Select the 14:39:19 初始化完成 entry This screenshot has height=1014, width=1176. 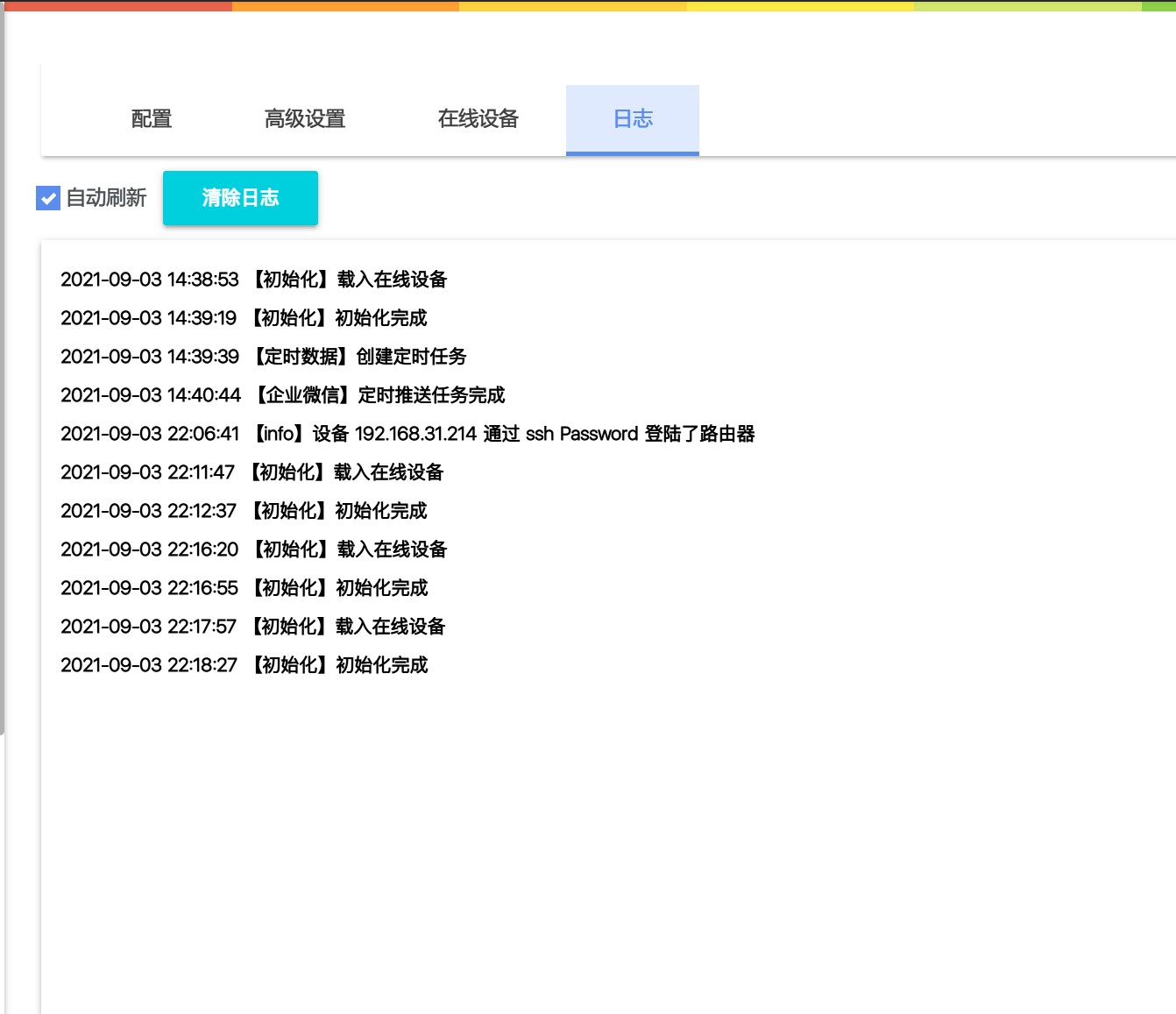pos(244,317)
